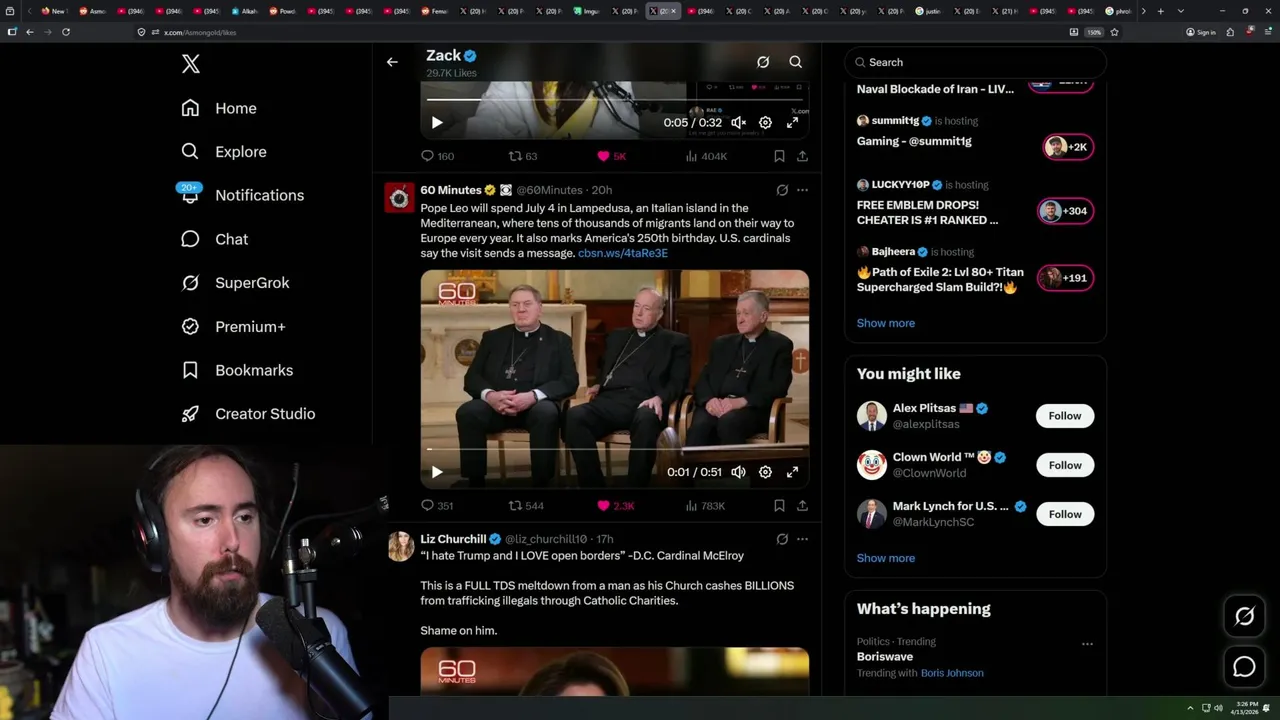
Task: Click the search icon in Zack header
Action: pos(796,62)
